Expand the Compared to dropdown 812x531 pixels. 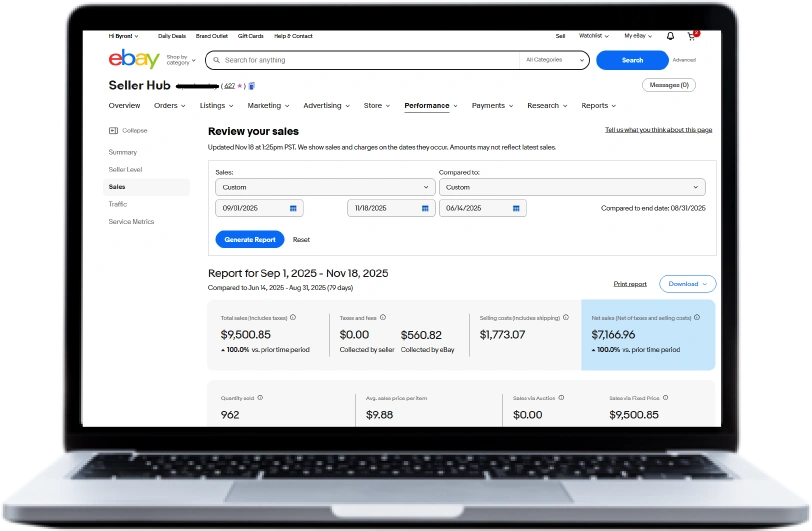pos(571,187)
